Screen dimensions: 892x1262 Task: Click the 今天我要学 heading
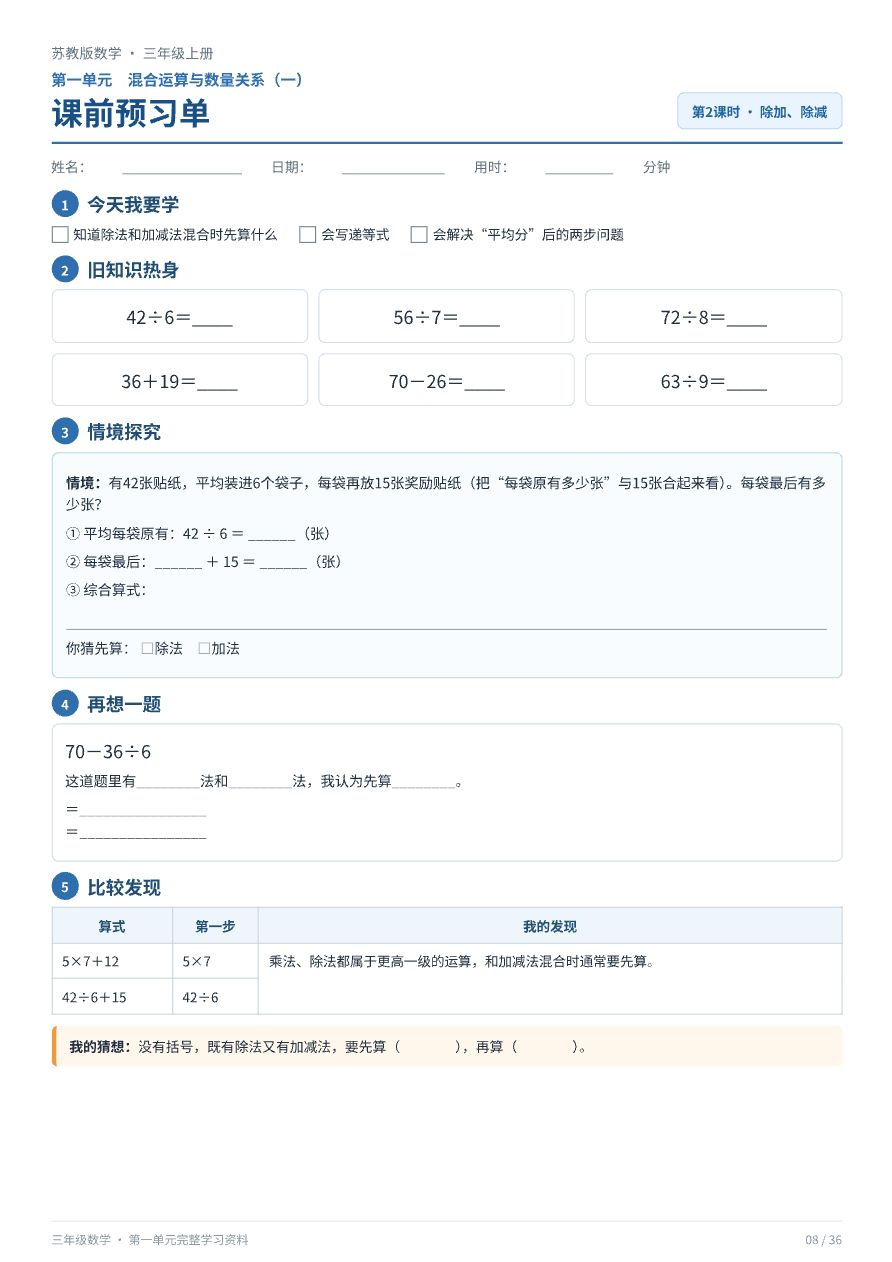tap(133, 205)
